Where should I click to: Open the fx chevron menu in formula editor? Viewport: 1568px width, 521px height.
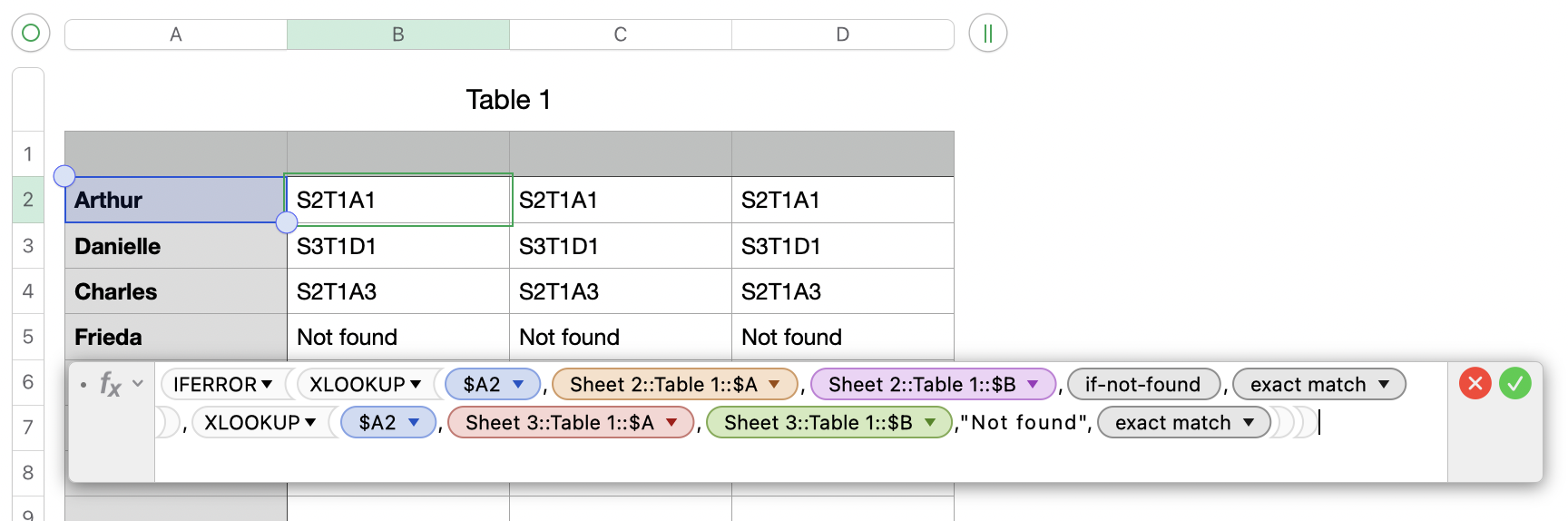(x=138, y=384)
